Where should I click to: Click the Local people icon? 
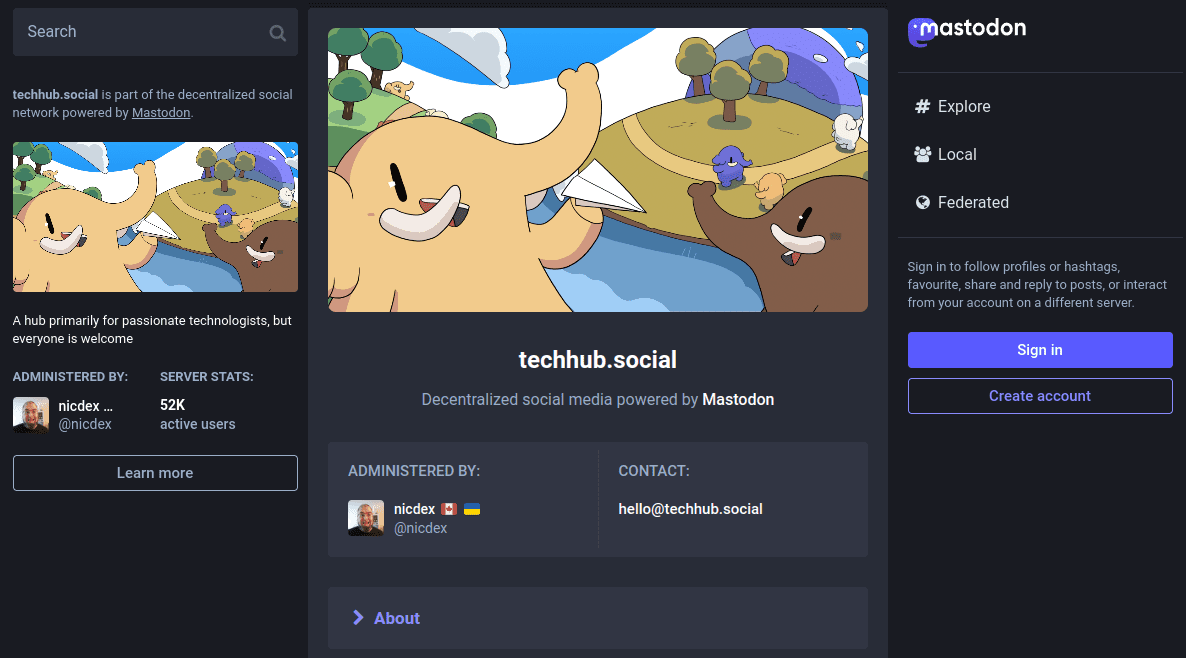(922, 154)
